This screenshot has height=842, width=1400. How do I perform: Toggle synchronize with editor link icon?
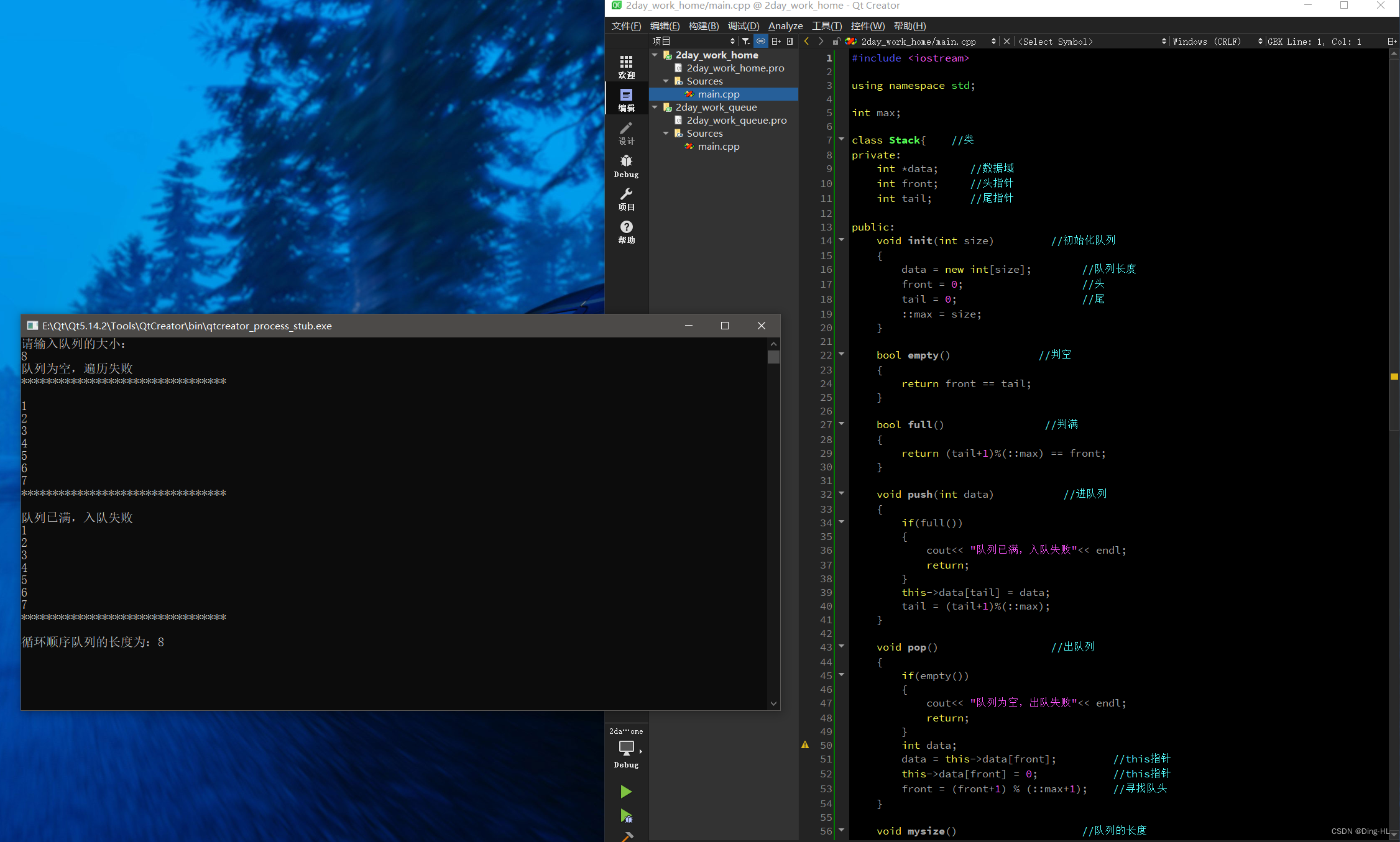761,42
